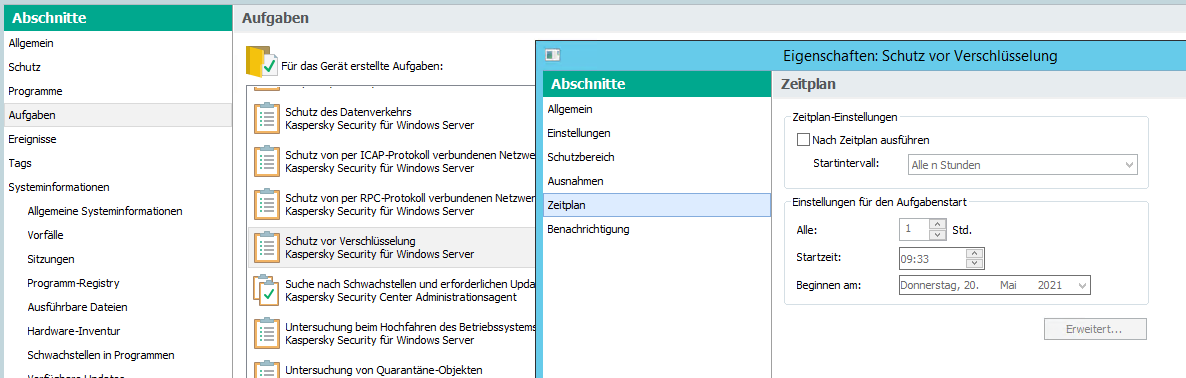Click the Schutz vor Verschlüsselung task icon
The image size is (1186, 378).
tap(266, 246)
